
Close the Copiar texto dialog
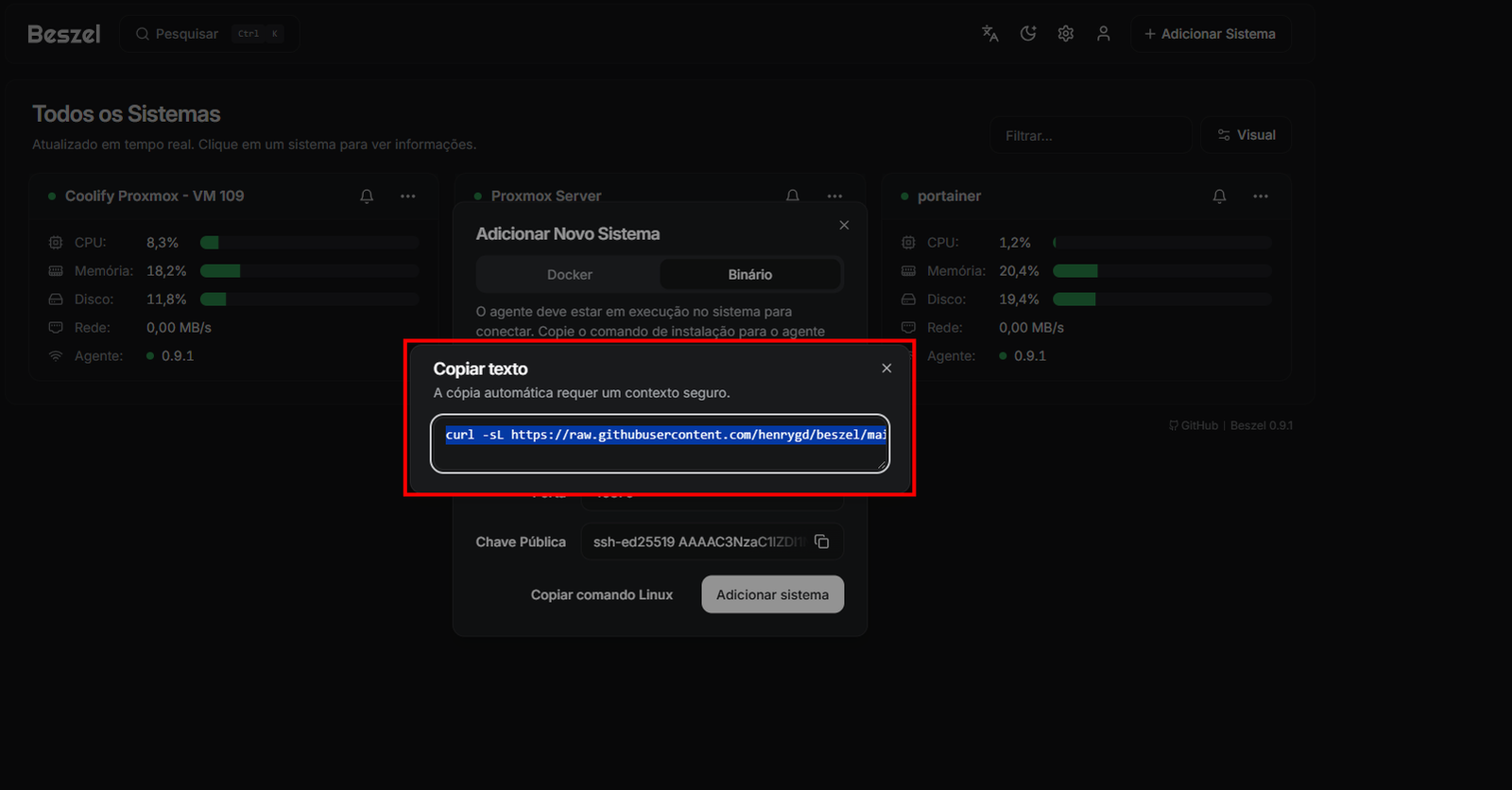pyautogui.click(x=886, y=369)
